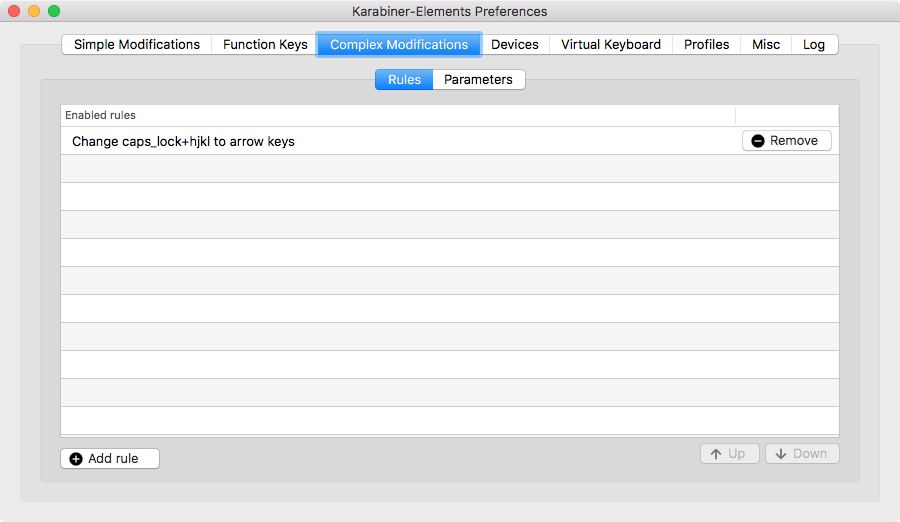Click the Karabiner-Elements Preferences window title
The height and width of the screenshot is (522, 900).
click(x=450, y=11)
